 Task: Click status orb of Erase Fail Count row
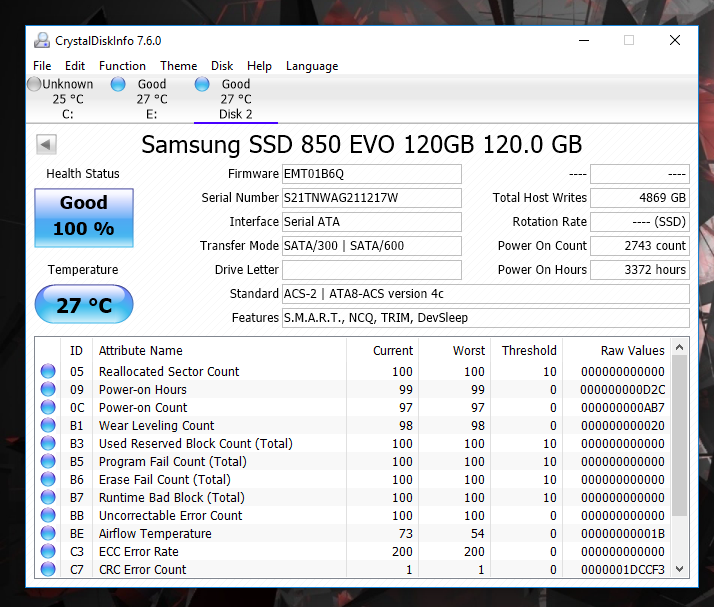click(x=48, y=479)
